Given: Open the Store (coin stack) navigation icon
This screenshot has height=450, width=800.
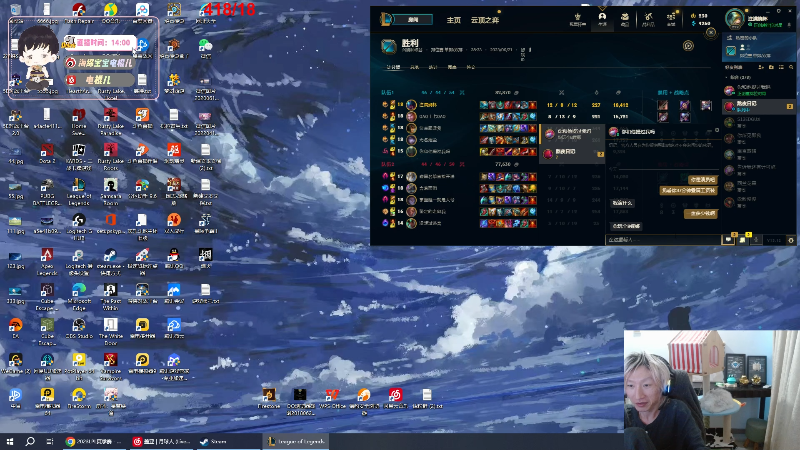Looking at the screenshot, I should pyautogui.click(x=671, y=18).
